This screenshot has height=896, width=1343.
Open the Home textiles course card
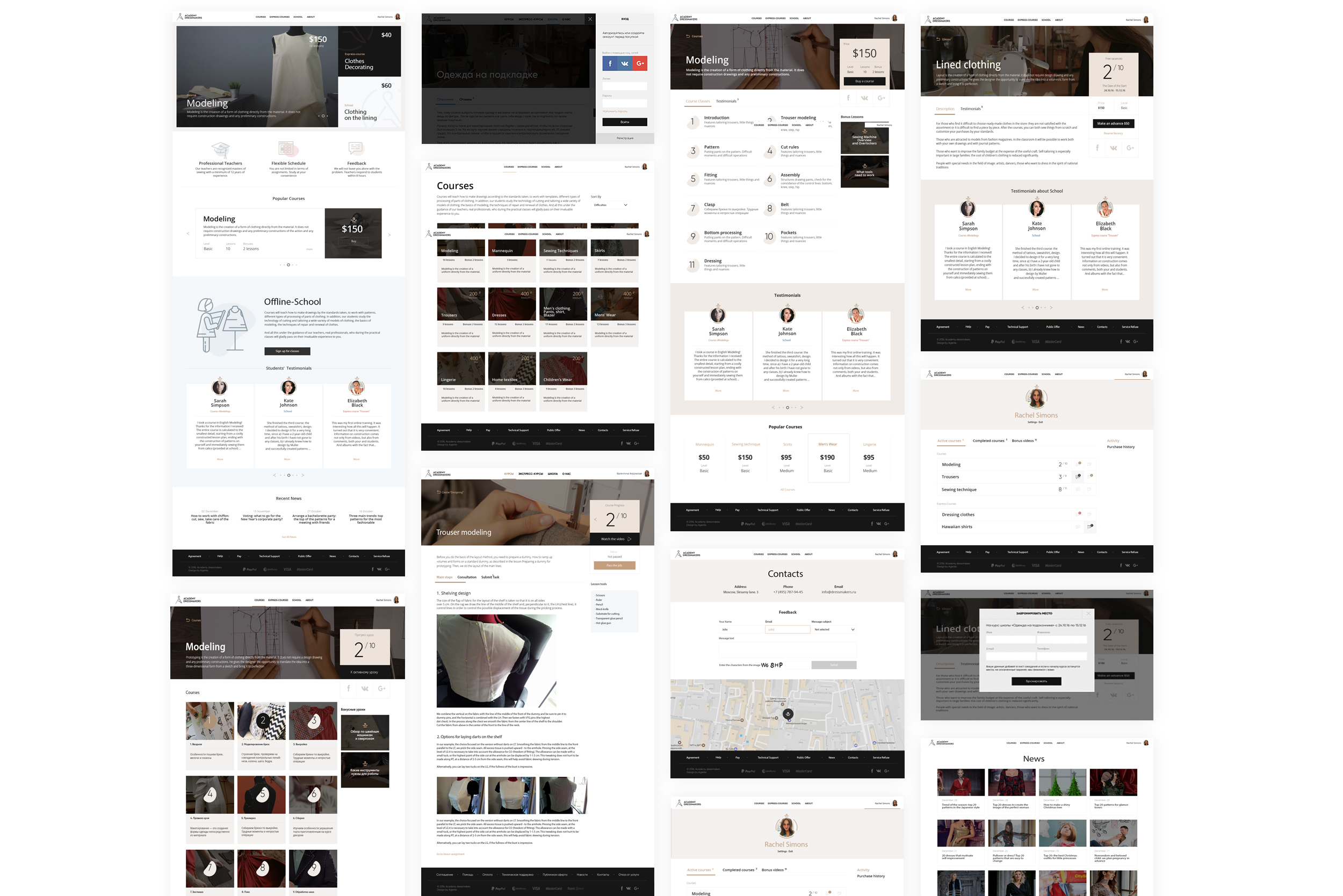(512, 382)
